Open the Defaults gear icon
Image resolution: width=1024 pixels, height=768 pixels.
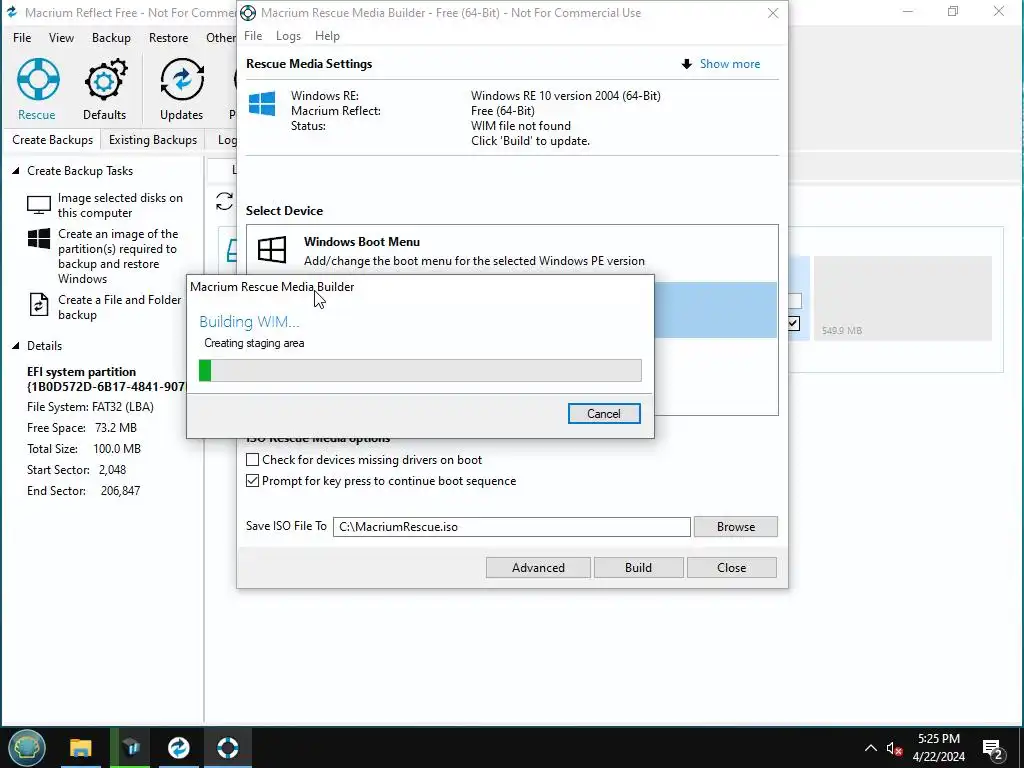click(x=104, y=89)
